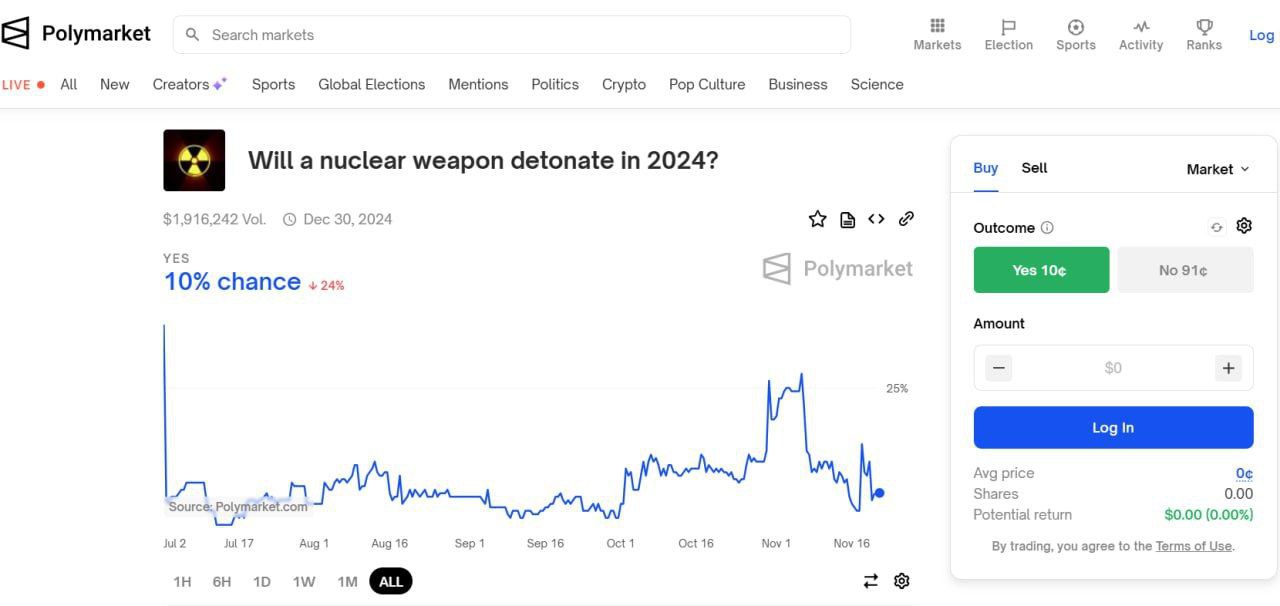The width and height of the screenshot is (1280, 606).
Task: Open the Markets grid icon
Action: pos(937,26)
